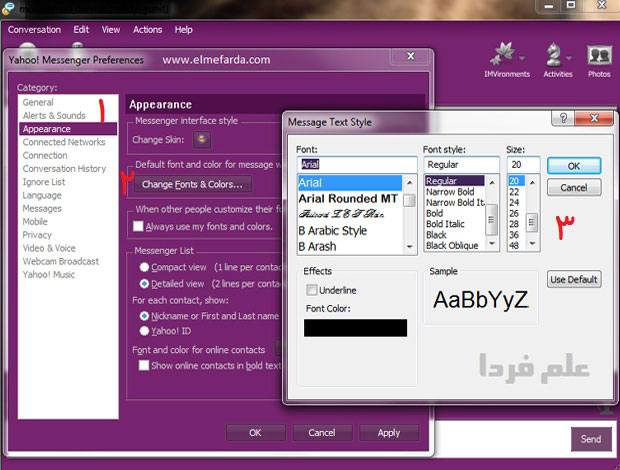This screenshot has width=620, height=470.
Task: Select the Compact view radio button
Action: pyautogui.click(x=146, y=267)
